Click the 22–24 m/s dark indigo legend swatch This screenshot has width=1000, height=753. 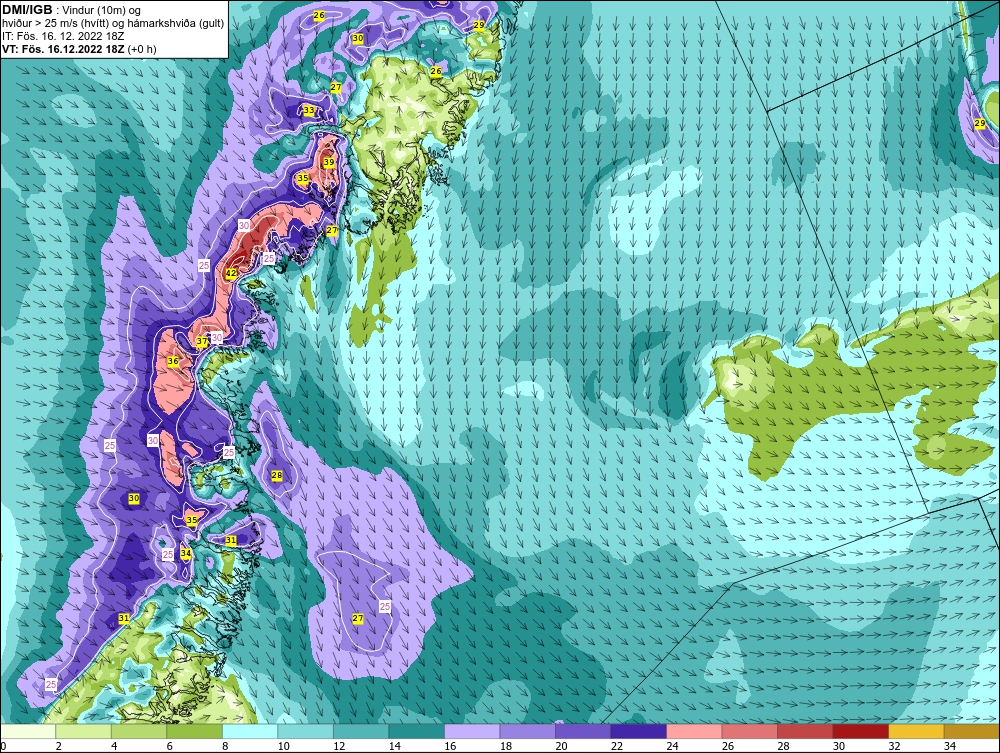pos(638,731)
